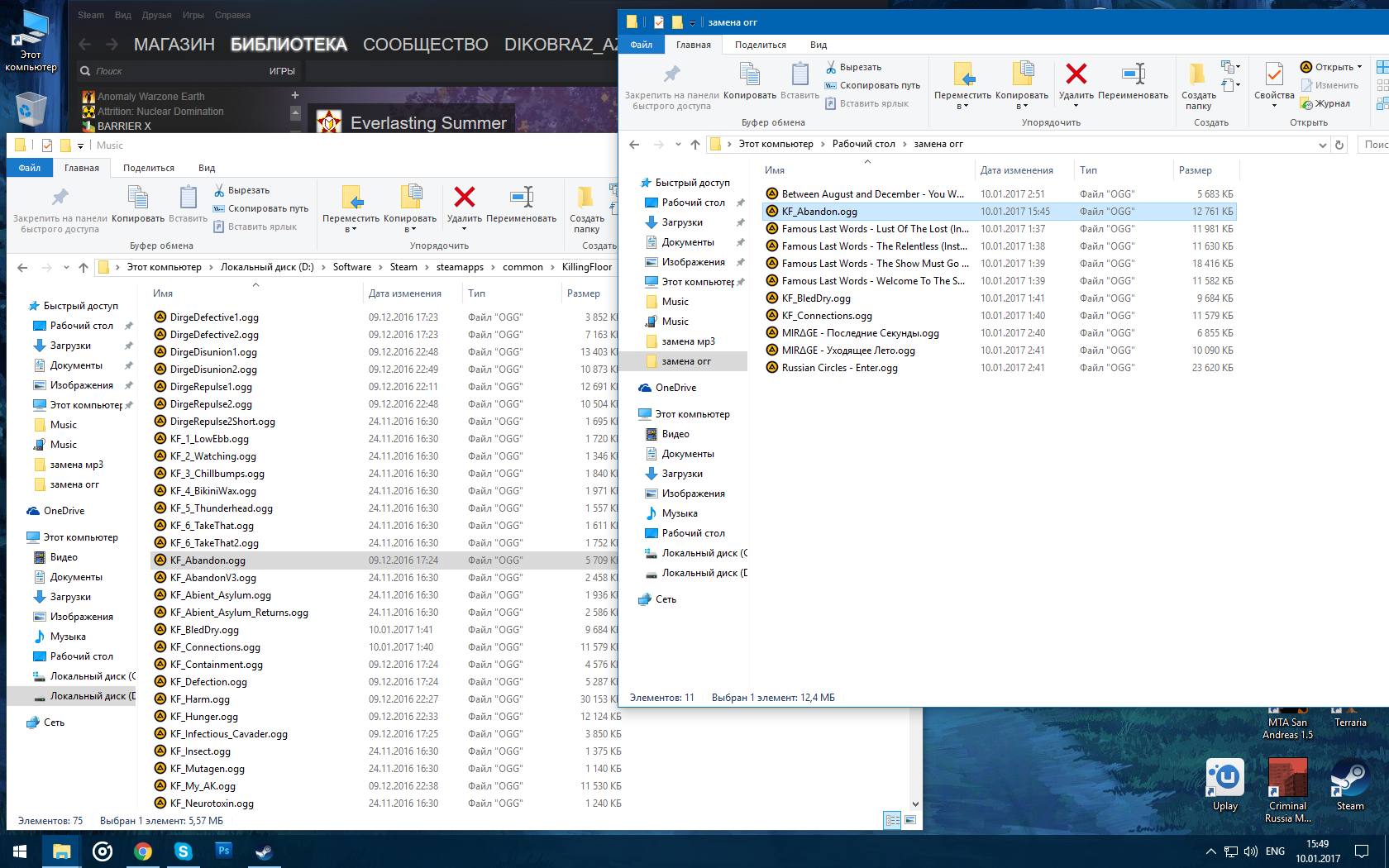1389x868 pixels.
Task: Click Move to icon in замена orr ribbon
Action: coord(963,74)
